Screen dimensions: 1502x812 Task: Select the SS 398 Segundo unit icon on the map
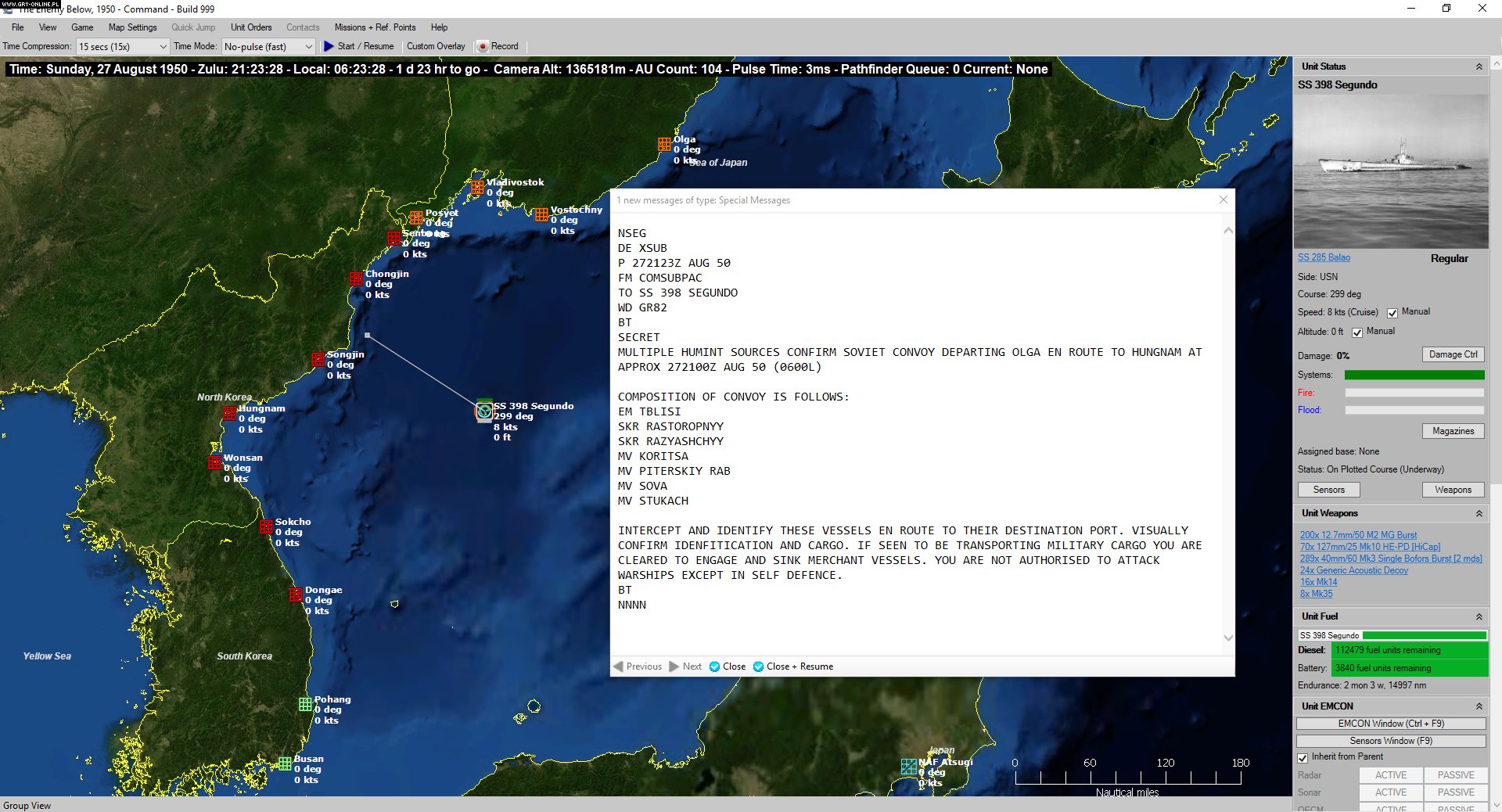coord(483,412)
